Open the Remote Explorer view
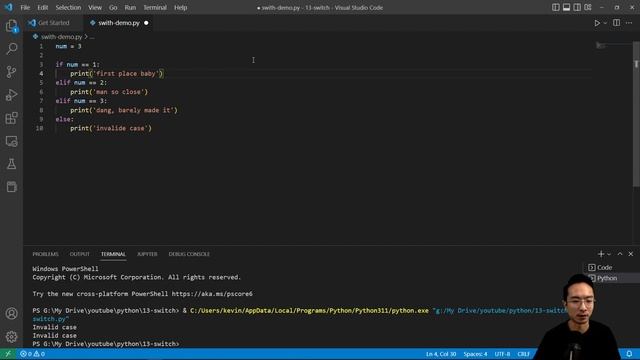Screen dimensions: 640x360 pos(11,141)
